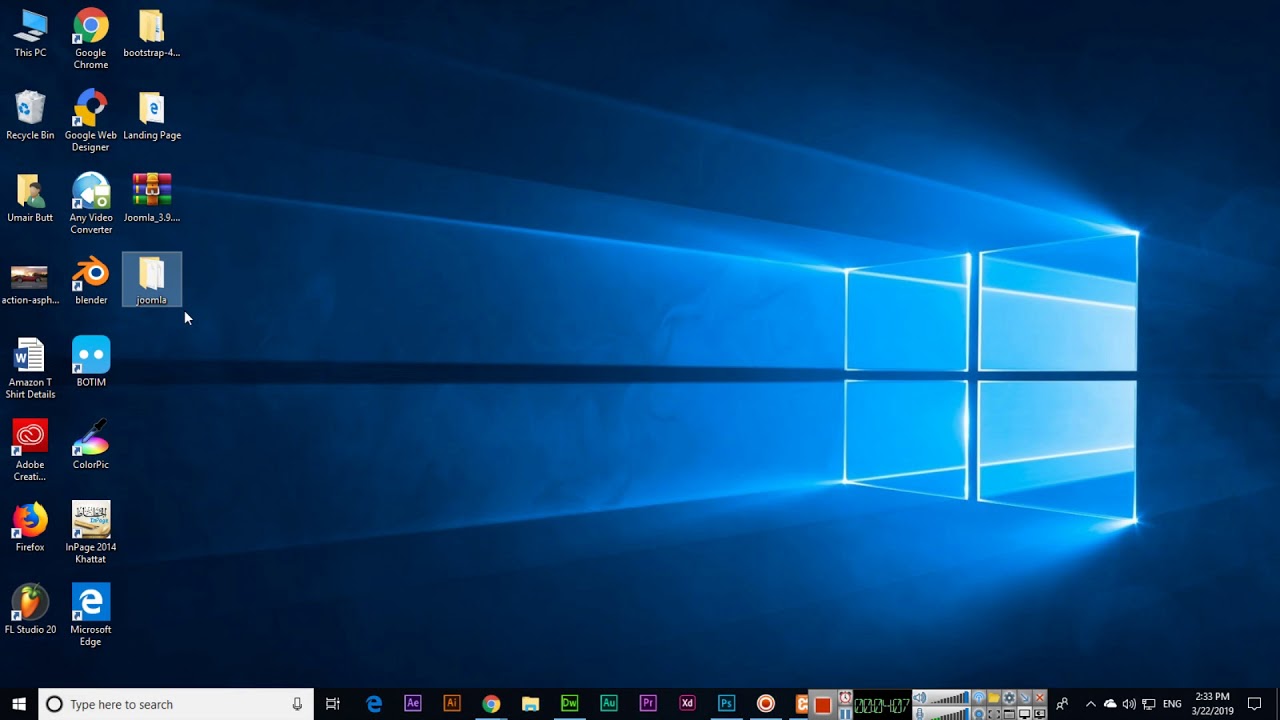Select the InPage 2014 Khattat shortcut
Viewport: 1280px width, 720px height.
91,533
